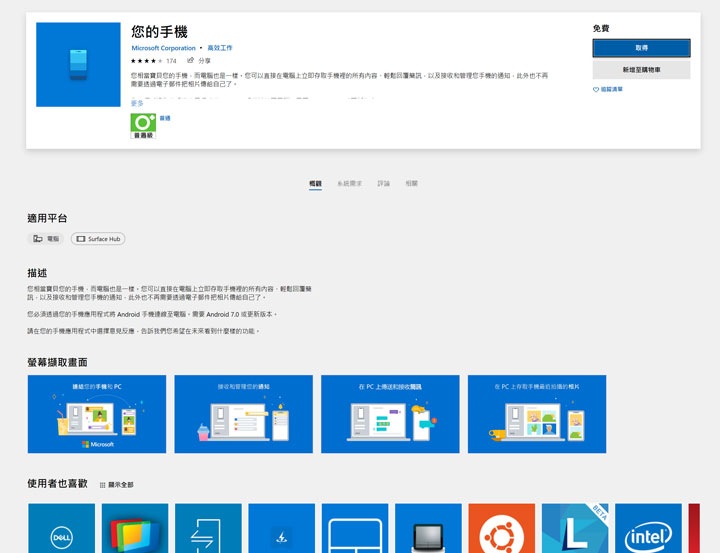Open the Ubuntu app tile
The image size is (720, 553).
pos(501,528)
